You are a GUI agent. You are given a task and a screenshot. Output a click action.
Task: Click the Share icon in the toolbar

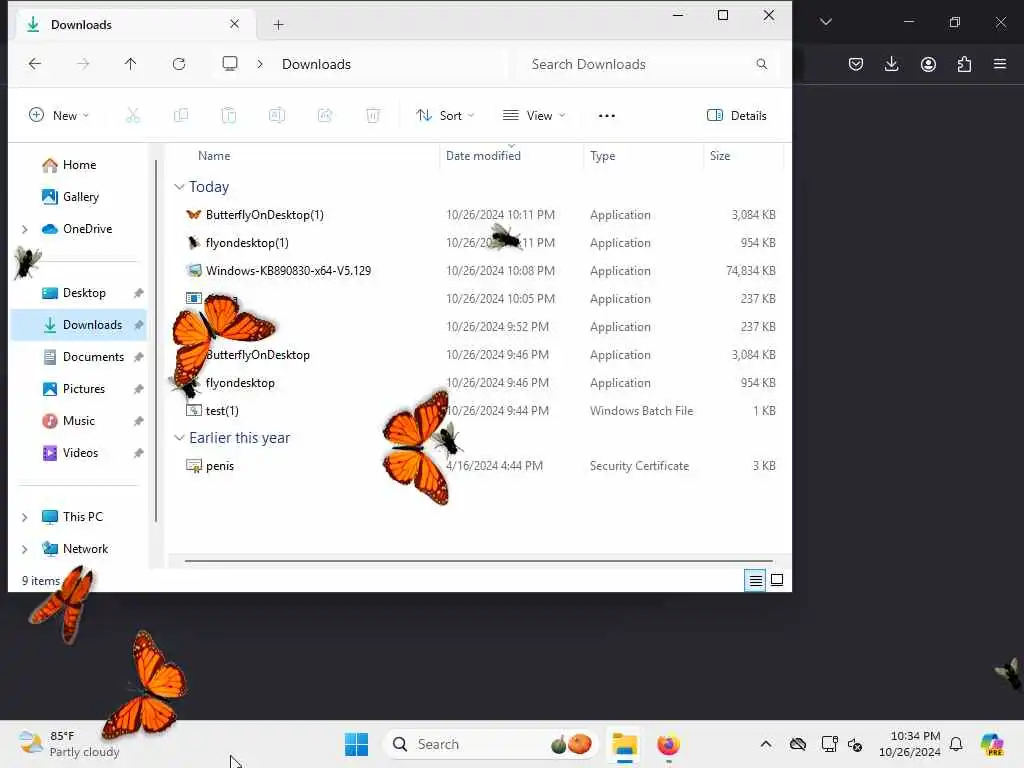tap(325, 116)
